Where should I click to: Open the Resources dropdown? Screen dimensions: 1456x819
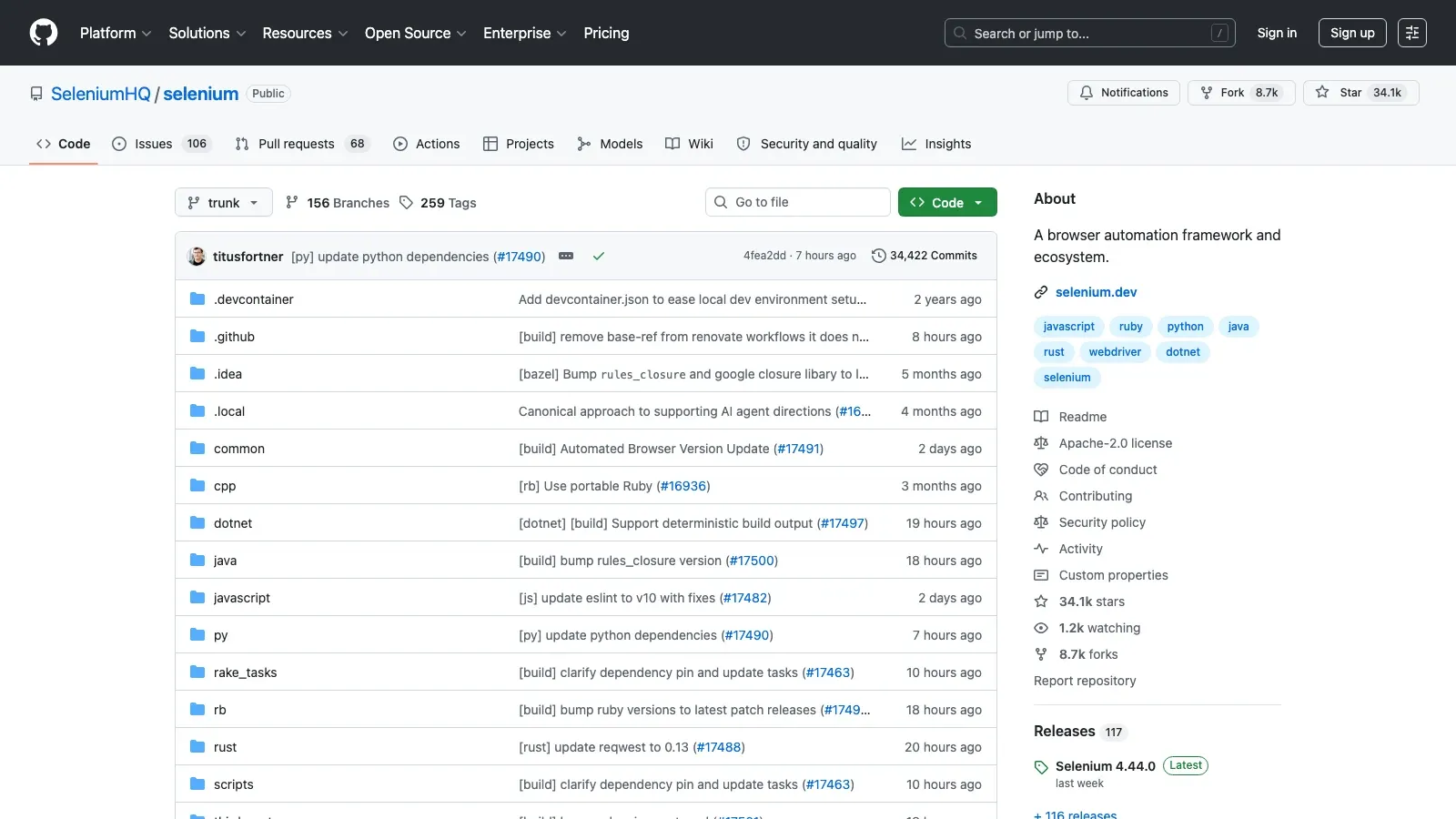(305, 33)
